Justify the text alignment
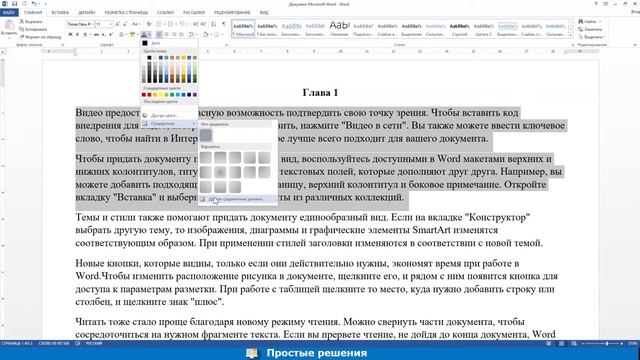Image resolution: width=640 pixels, height=360 pixels. tap(181, 35)
